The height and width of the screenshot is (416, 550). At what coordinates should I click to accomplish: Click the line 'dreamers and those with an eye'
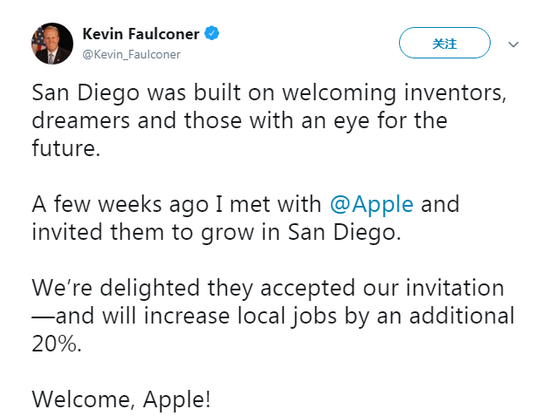click(240, 121)
